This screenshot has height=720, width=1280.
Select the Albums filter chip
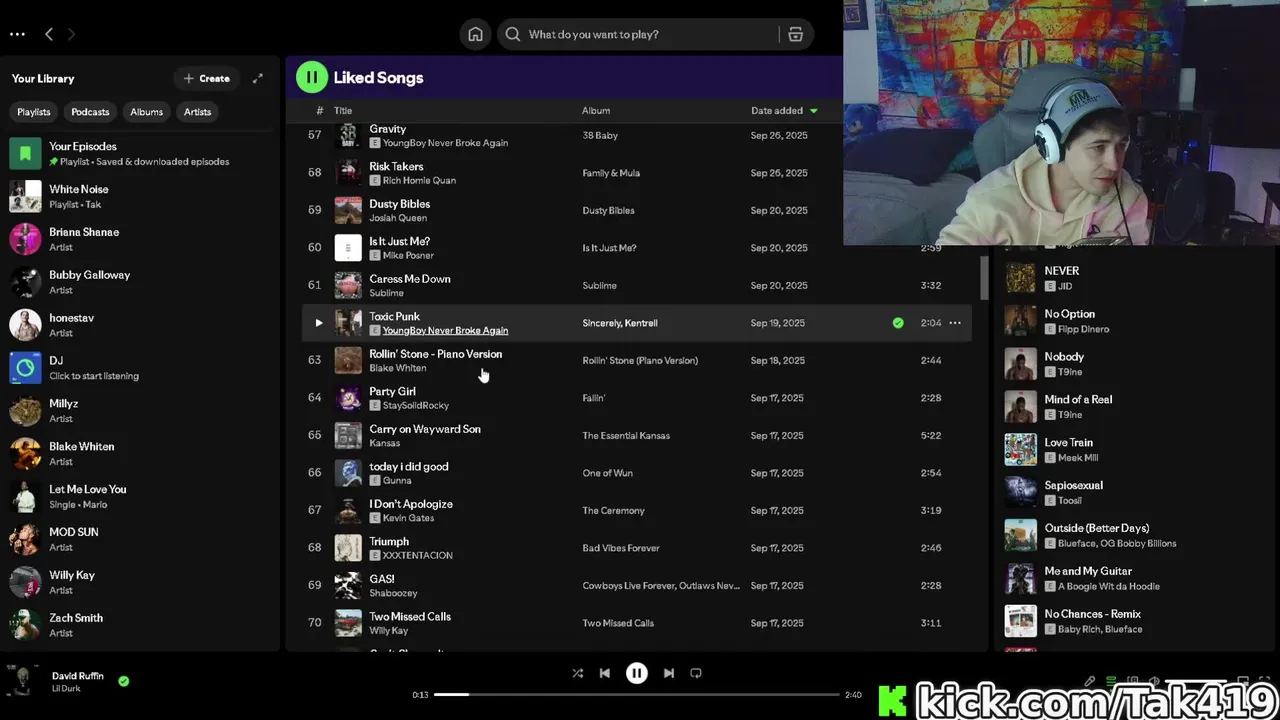click(x=146, y=112)
